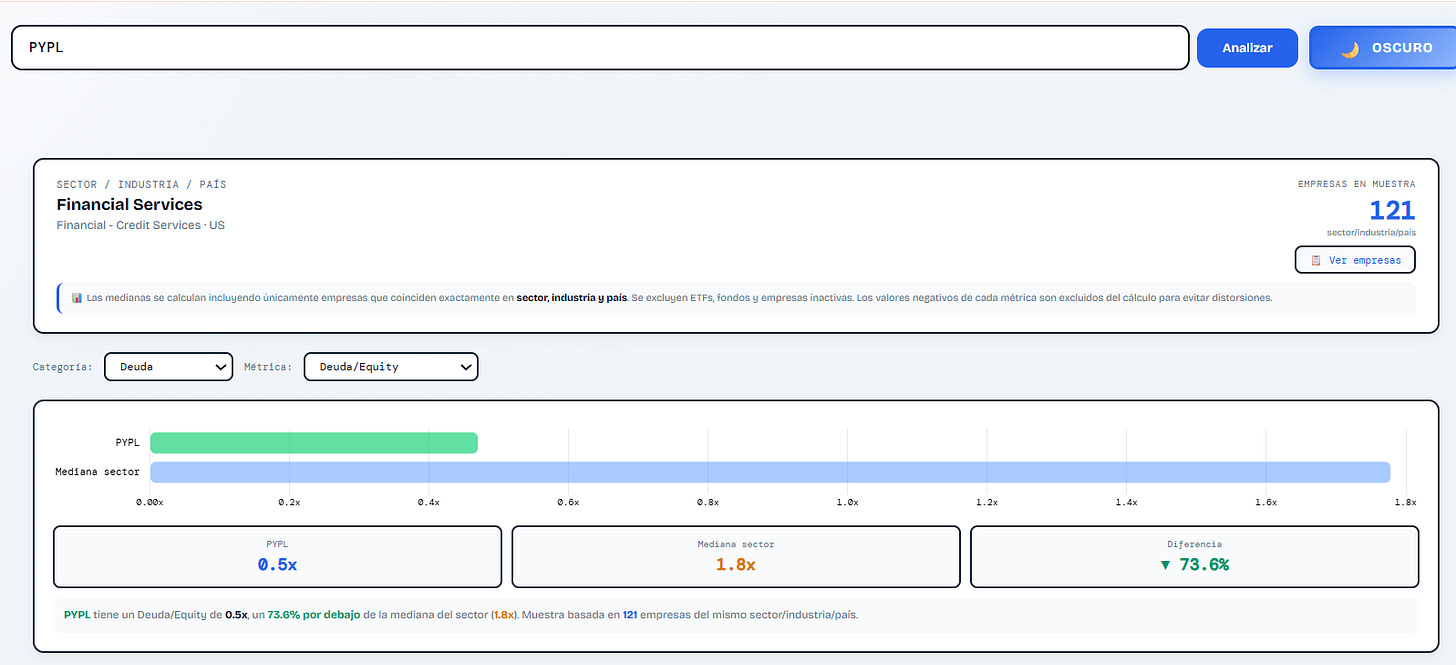This screenshot has width=1456, height=665.
Task: Click the 0.6x axis tick label
Action: click(x=569, y=502)
